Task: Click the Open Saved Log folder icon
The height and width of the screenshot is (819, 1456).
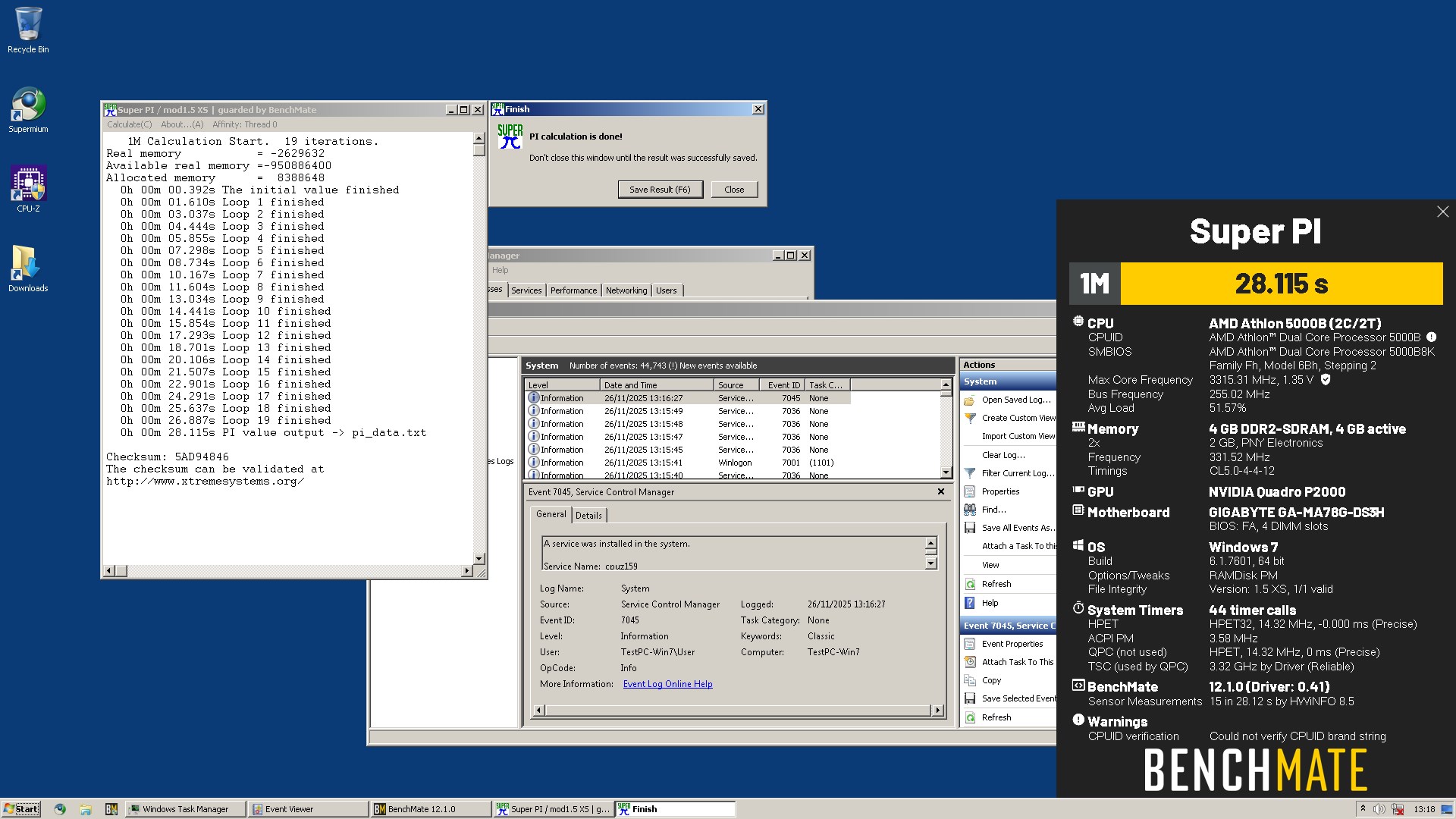Action: click(x=969, y=400)
